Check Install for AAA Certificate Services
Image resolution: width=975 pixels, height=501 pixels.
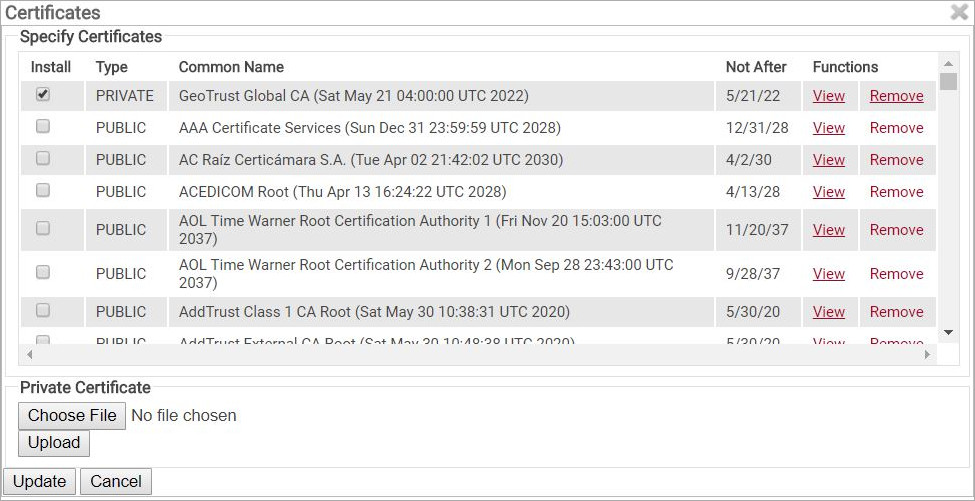(x=43, y=127)
